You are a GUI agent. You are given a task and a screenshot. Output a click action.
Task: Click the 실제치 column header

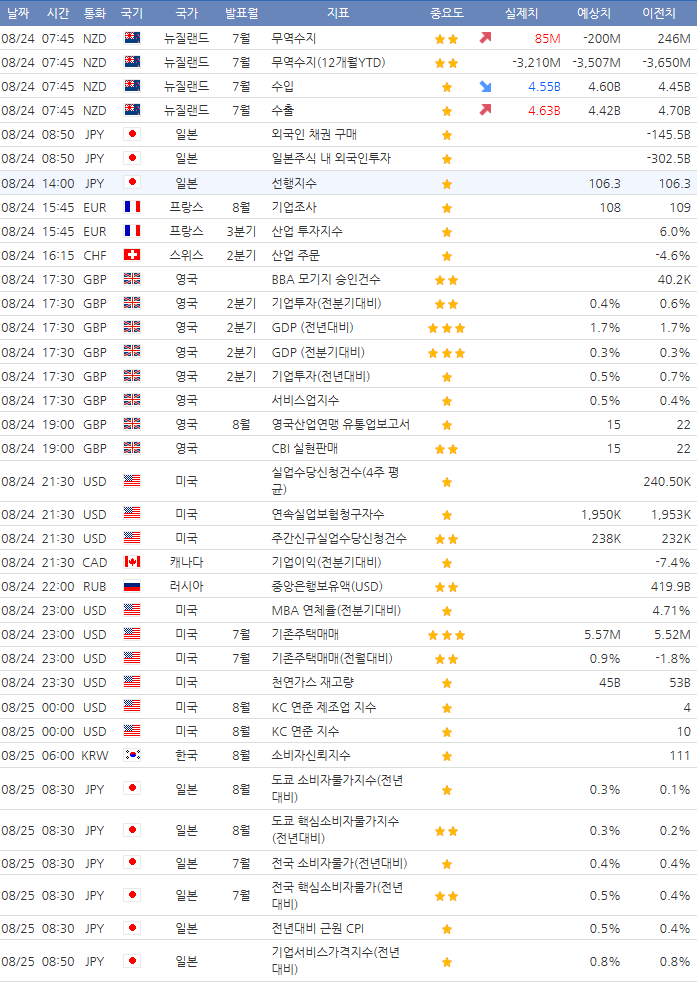coord(522,13)
